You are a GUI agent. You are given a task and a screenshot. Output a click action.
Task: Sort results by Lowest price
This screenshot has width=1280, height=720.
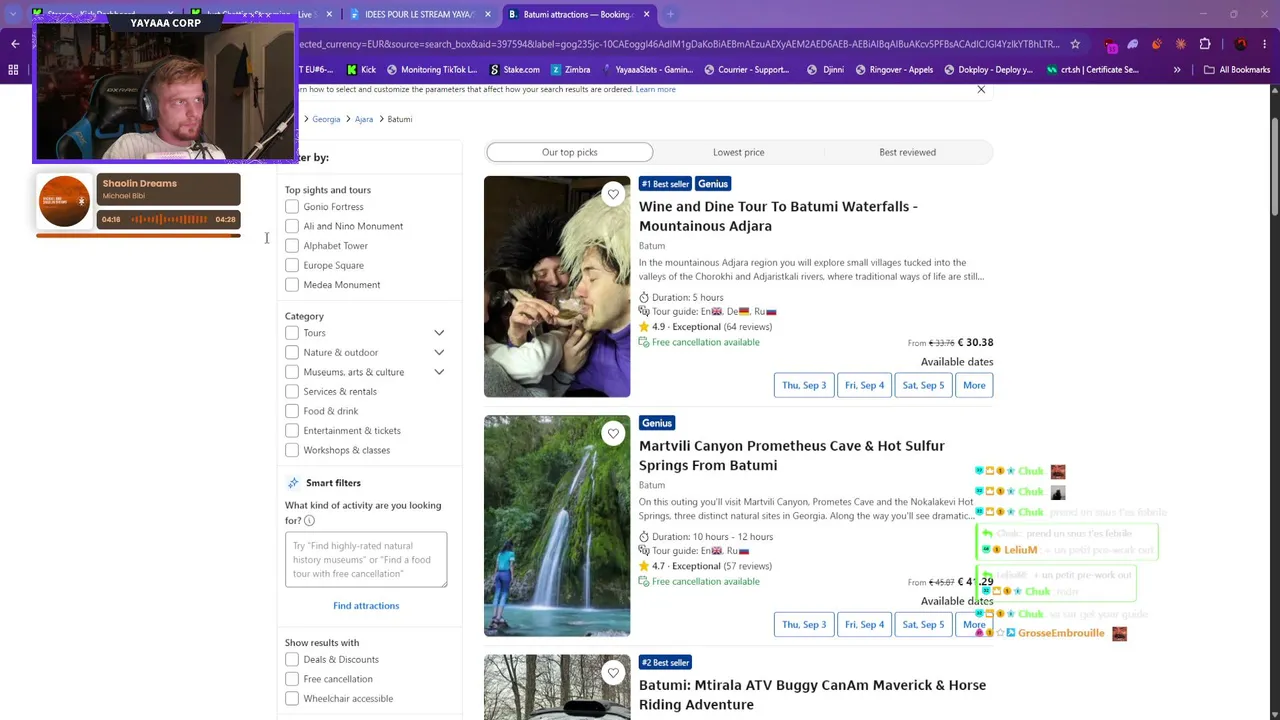point(739,152)
